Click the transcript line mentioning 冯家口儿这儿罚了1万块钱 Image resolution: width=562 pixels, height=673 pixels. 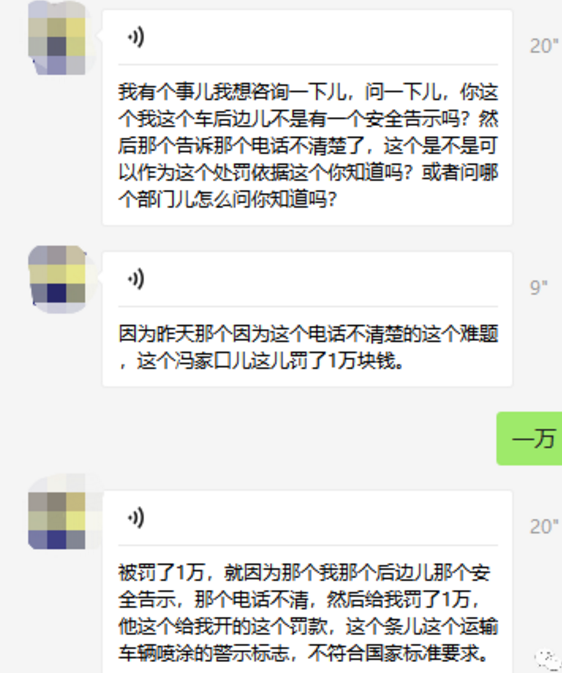(x=261, y=361)
